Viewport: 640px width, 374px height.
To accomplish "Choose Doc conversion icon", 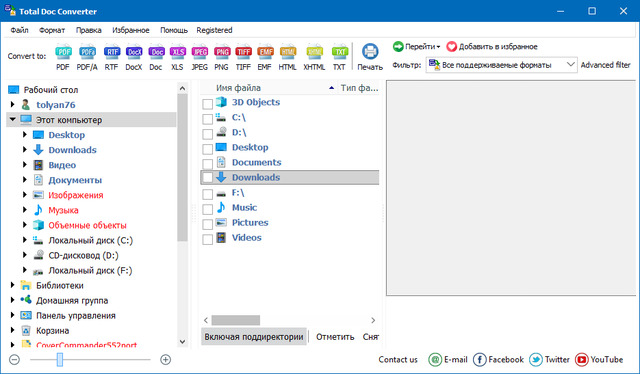I will tap(156, 52).
